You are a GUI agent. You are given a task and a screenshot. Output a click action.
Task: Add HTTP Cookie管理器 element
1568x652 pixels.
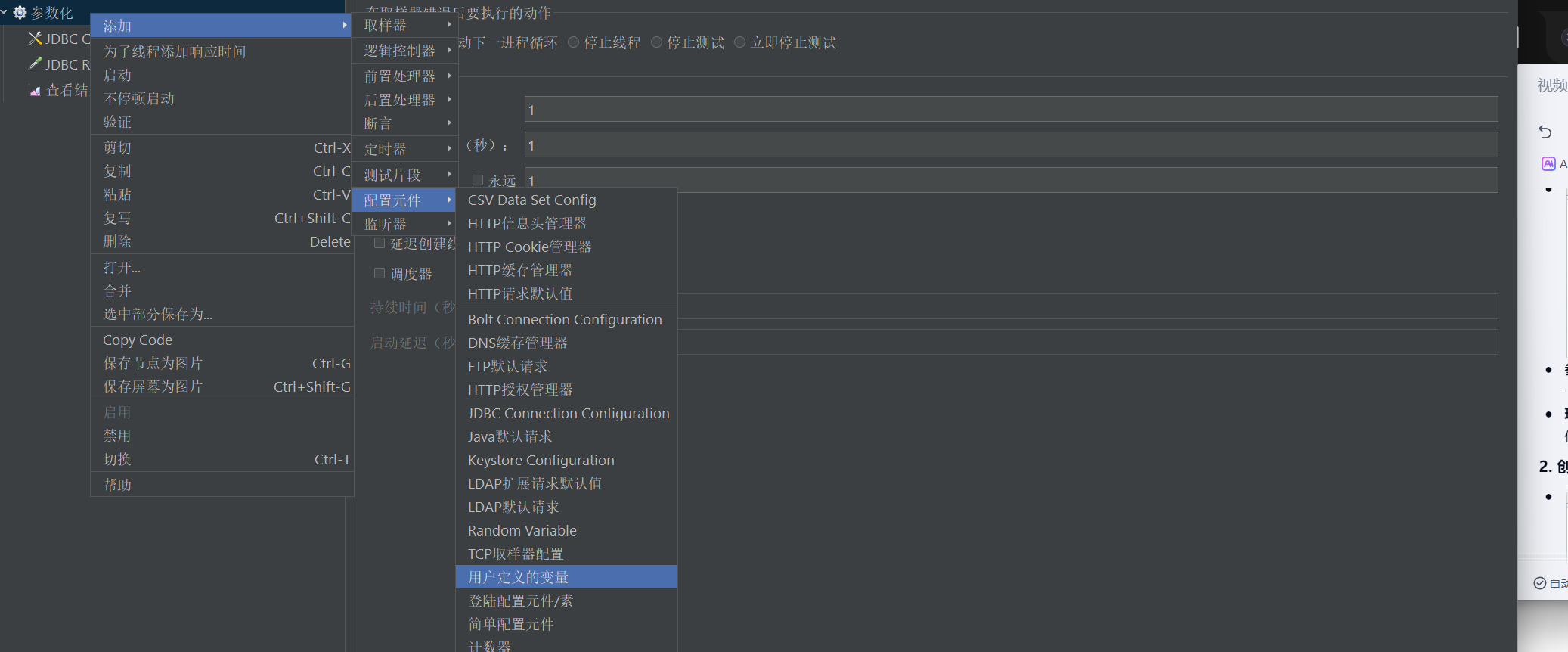tap(566, 247)
